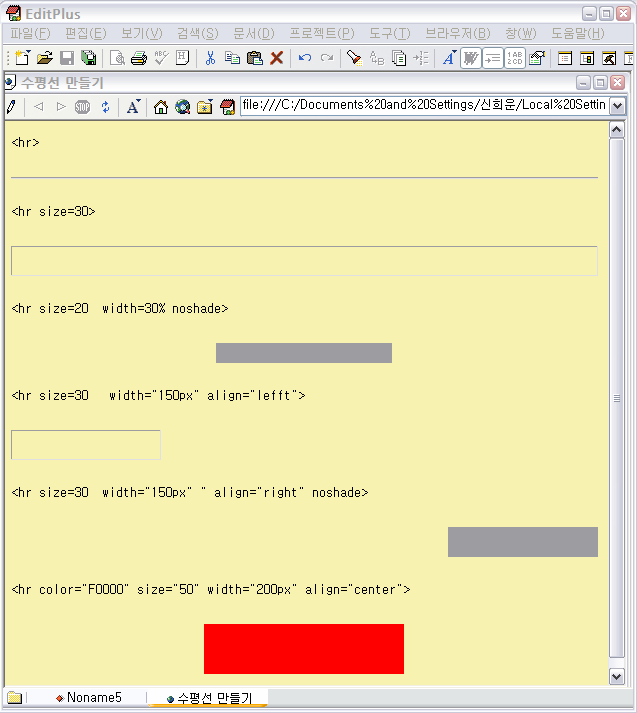Click the Save All icon
This screenshot has width=637, height=713.
tap(89, 58)
